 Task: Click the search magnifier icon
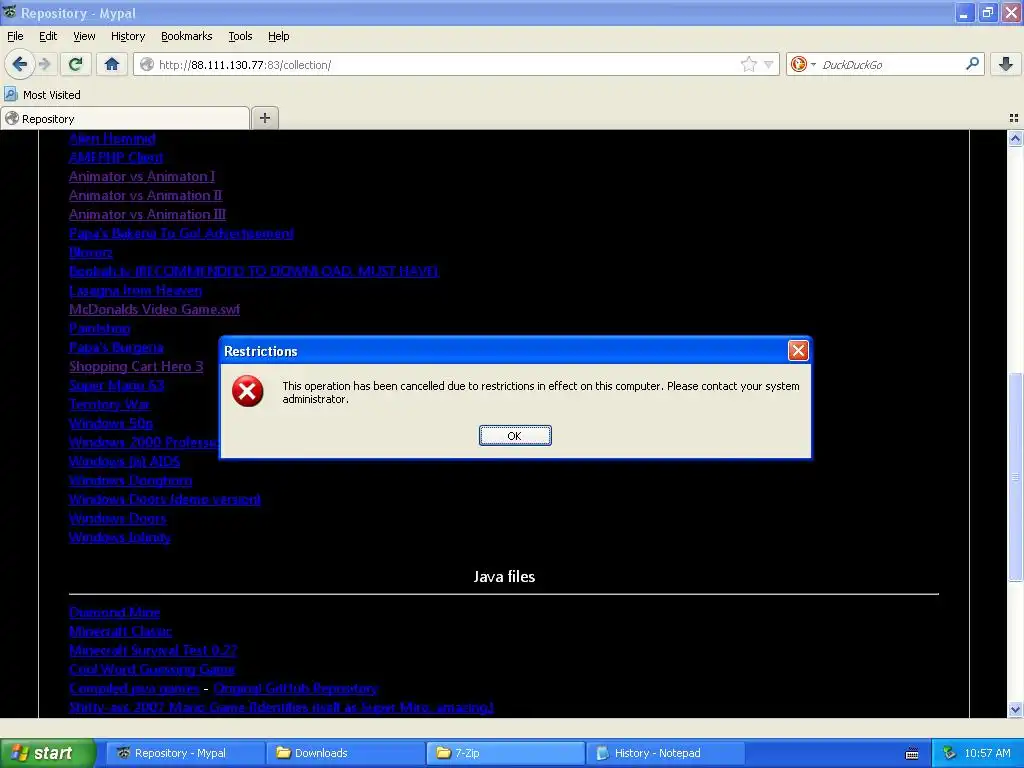click(972, 64)
